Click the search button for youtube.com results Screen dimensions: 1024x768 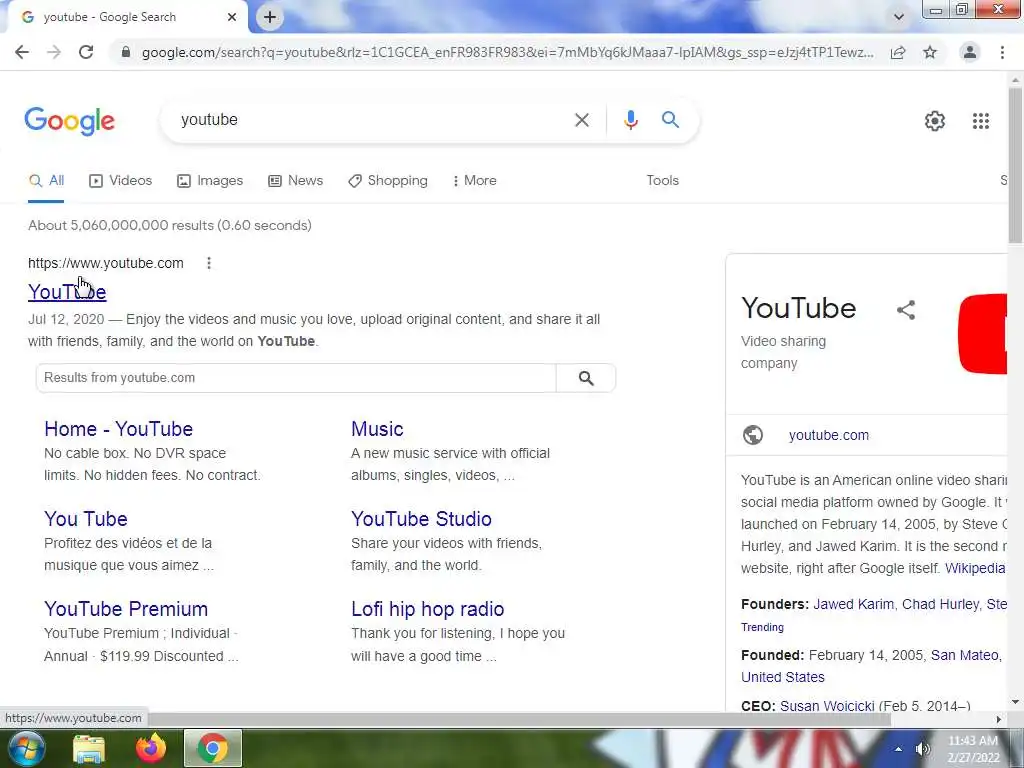coord(586,378)
